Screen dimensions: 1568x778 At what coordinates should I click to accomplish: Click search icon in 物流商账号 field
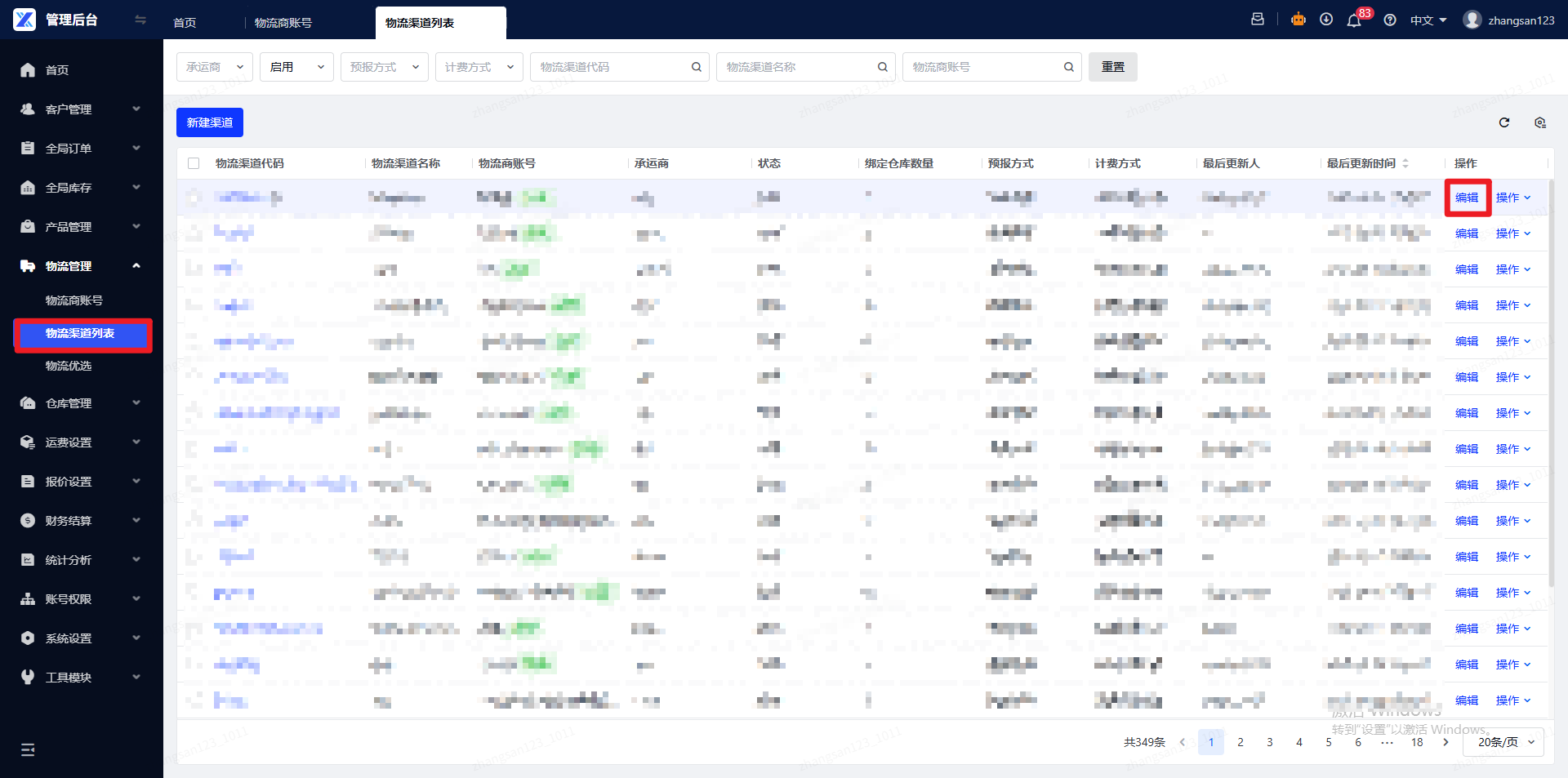coord(1069,67)
